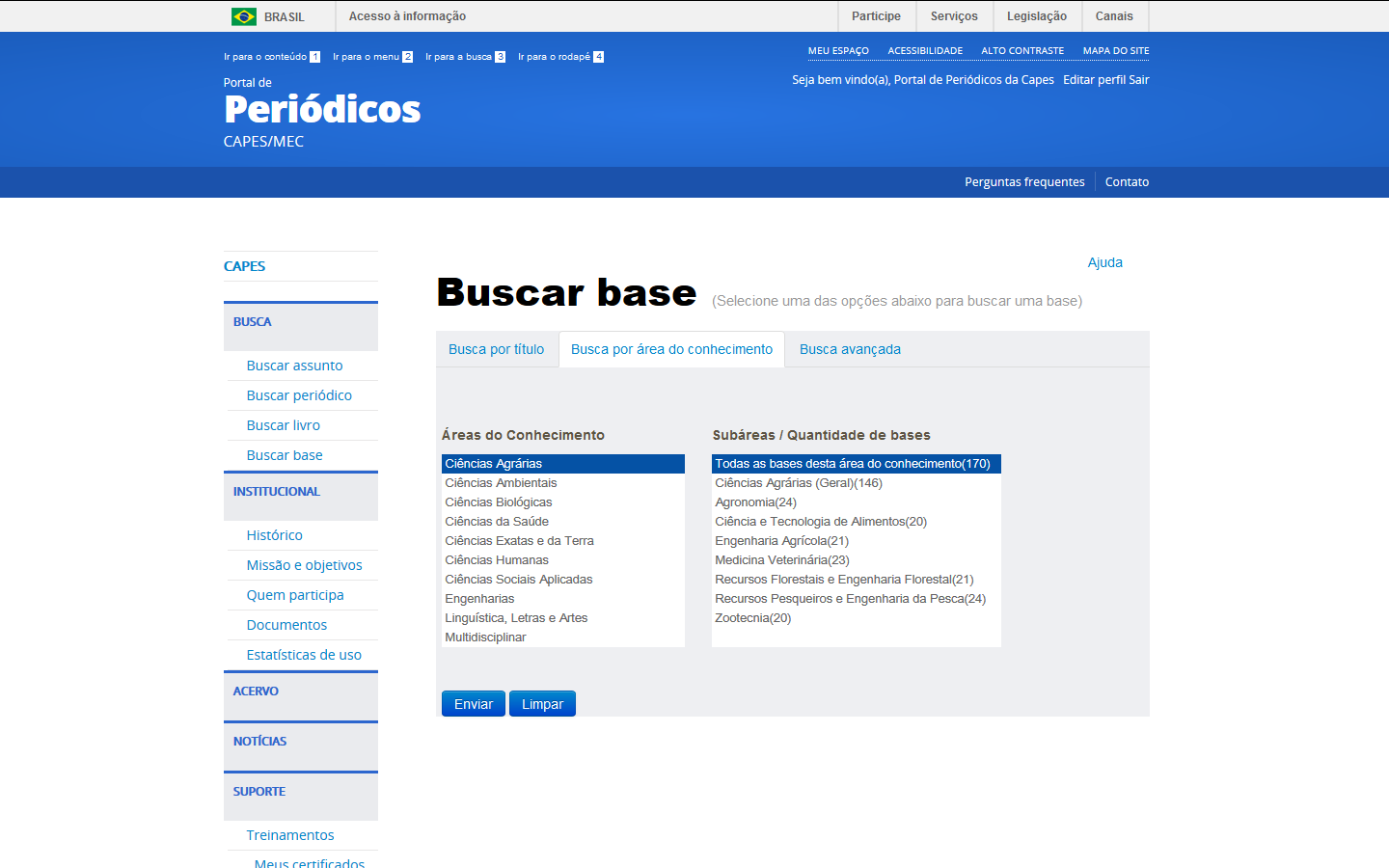1389x868 pixels.
Task: Open the Legislação menu item
Action: pos(1037,16)
